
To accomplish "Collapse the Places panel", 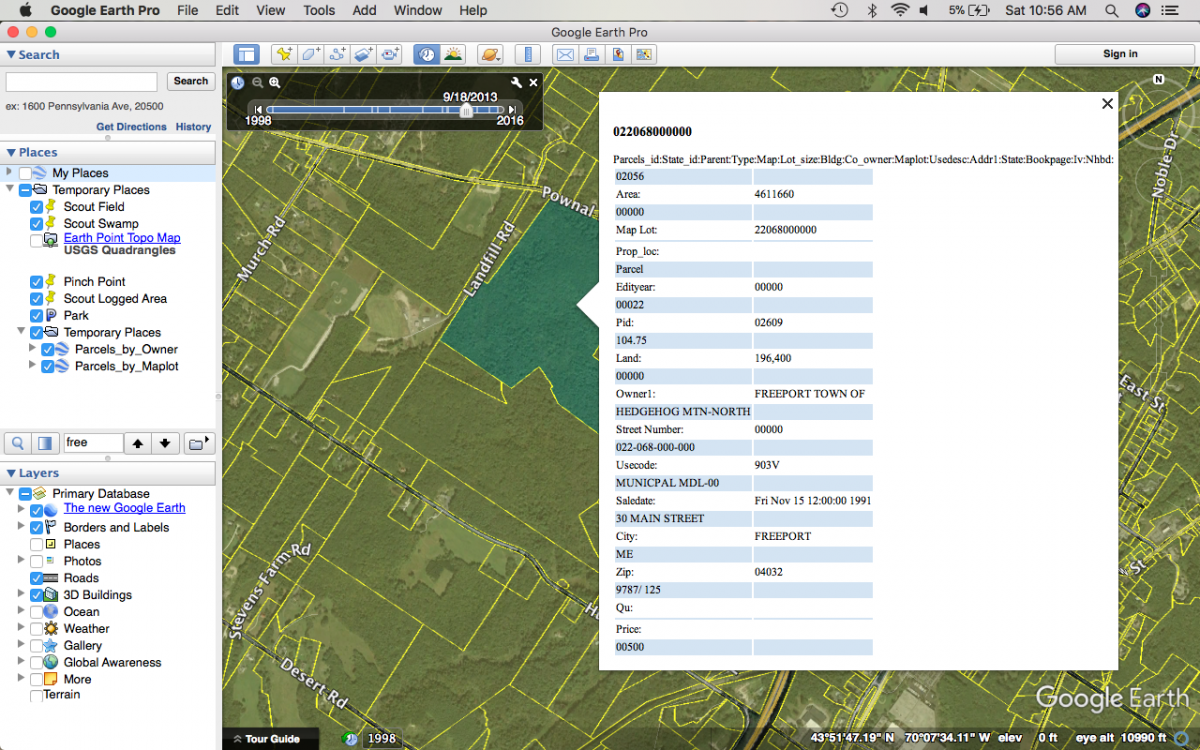I will point(11,152).
